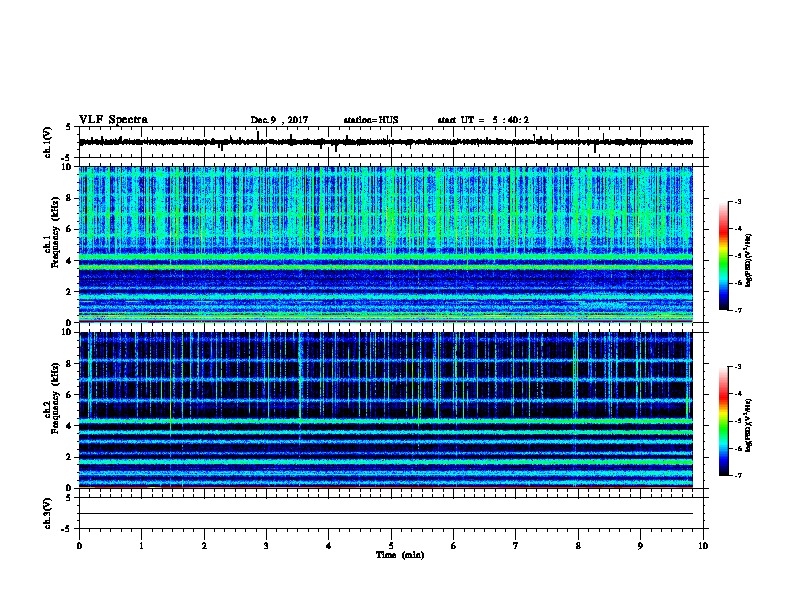This screenshot has height=612, width=792.
Task: Click the ch.2 spectrogram plot area
Action: click(x=386, y=410)
